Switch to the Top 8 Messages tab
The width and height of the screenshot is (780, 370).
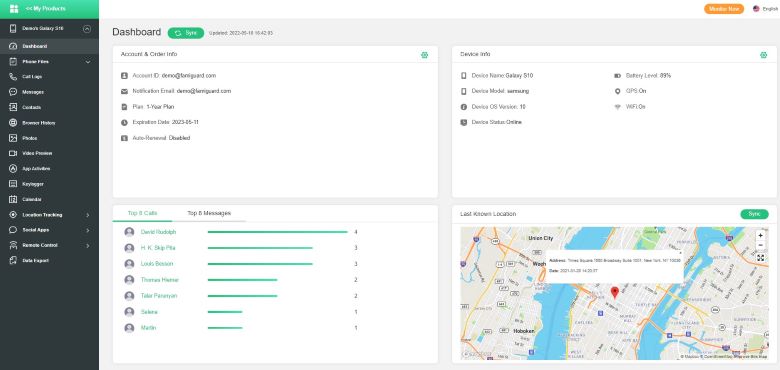[209, 213]
